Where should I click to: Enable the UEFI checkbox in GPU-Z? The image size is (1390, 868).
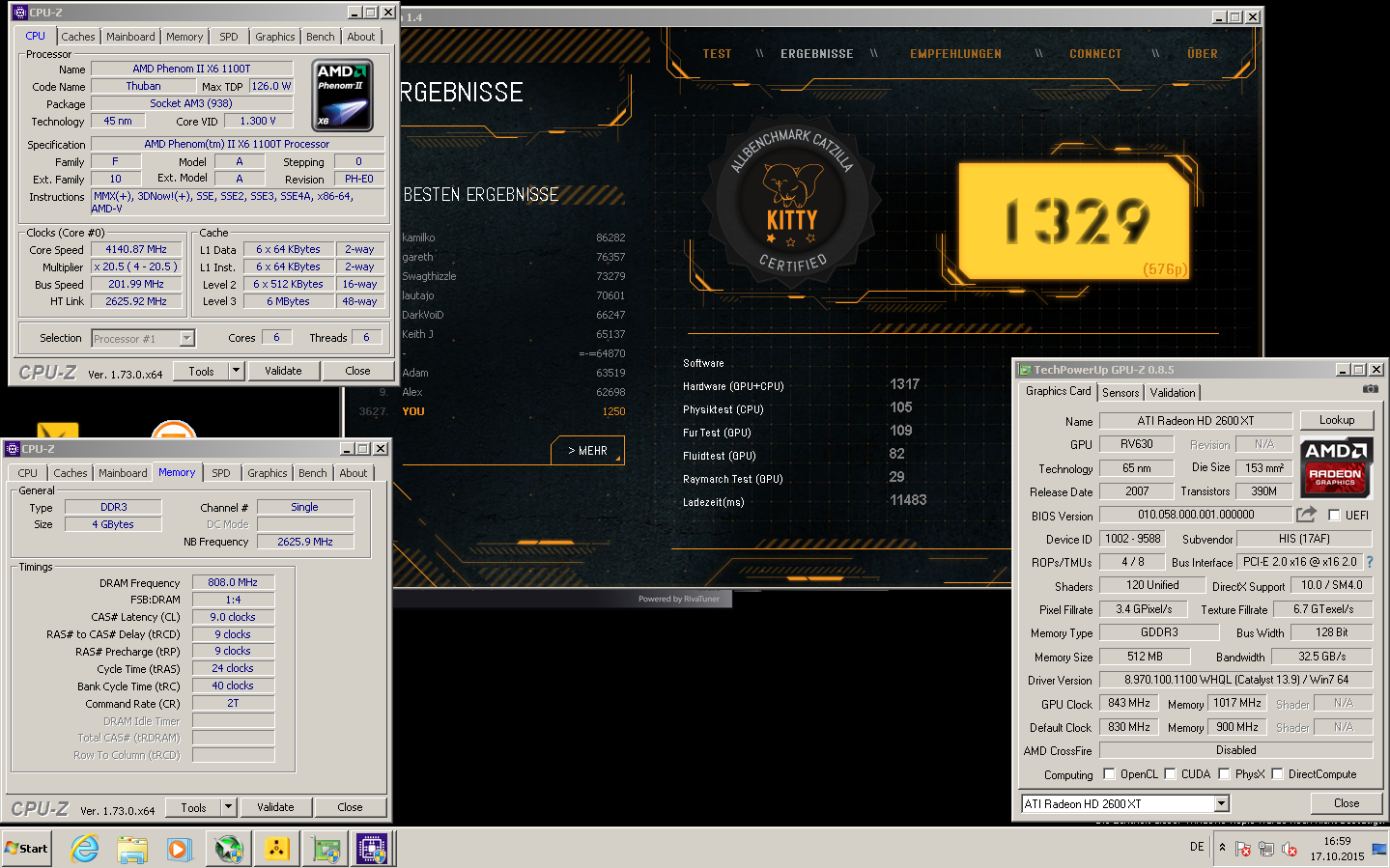coord(1334,515)
